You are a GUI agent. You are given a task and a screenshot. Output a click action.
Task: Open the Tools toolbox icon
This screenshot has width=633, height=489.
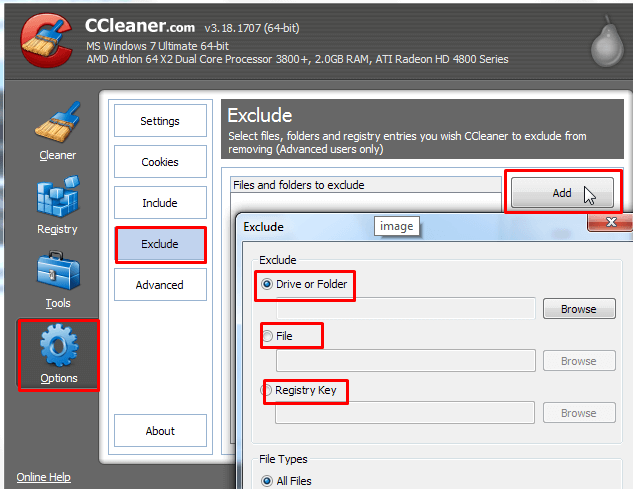coord(58,271)
